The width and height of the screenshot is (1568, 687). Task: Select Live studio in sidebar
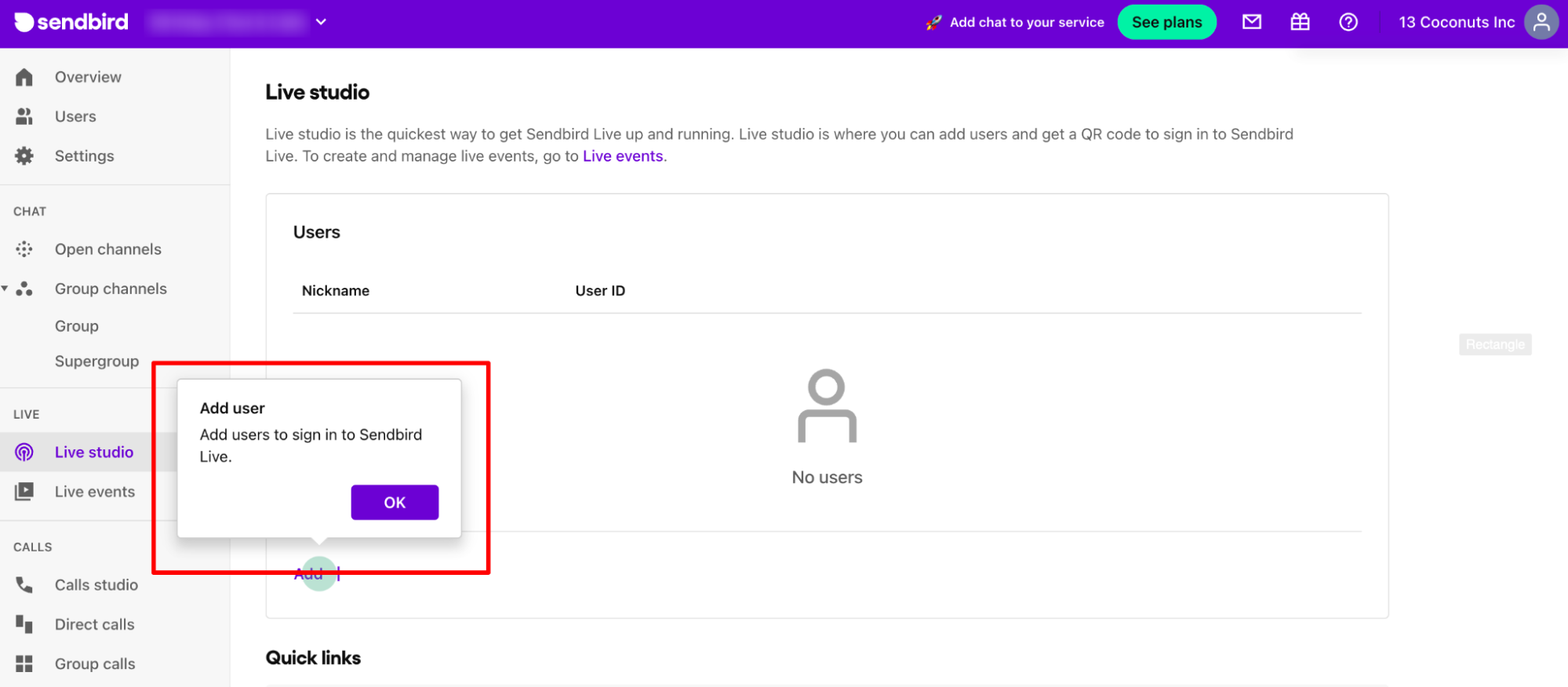94,453
